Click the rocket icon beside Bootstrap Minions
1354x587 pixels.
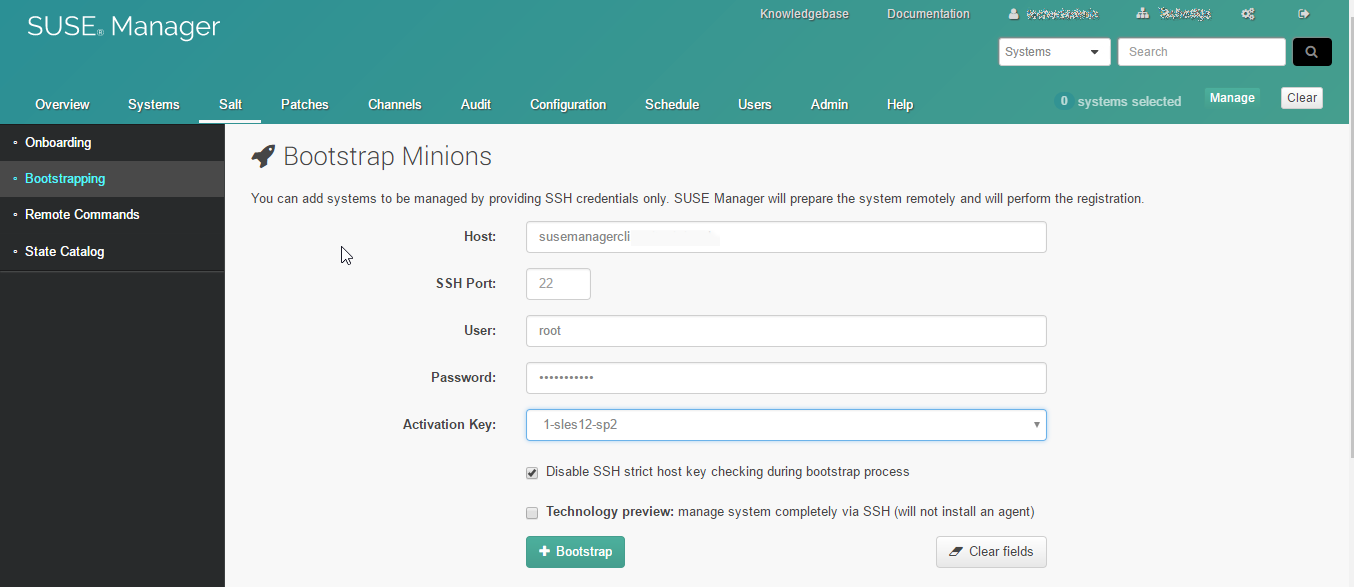[263, 156]
